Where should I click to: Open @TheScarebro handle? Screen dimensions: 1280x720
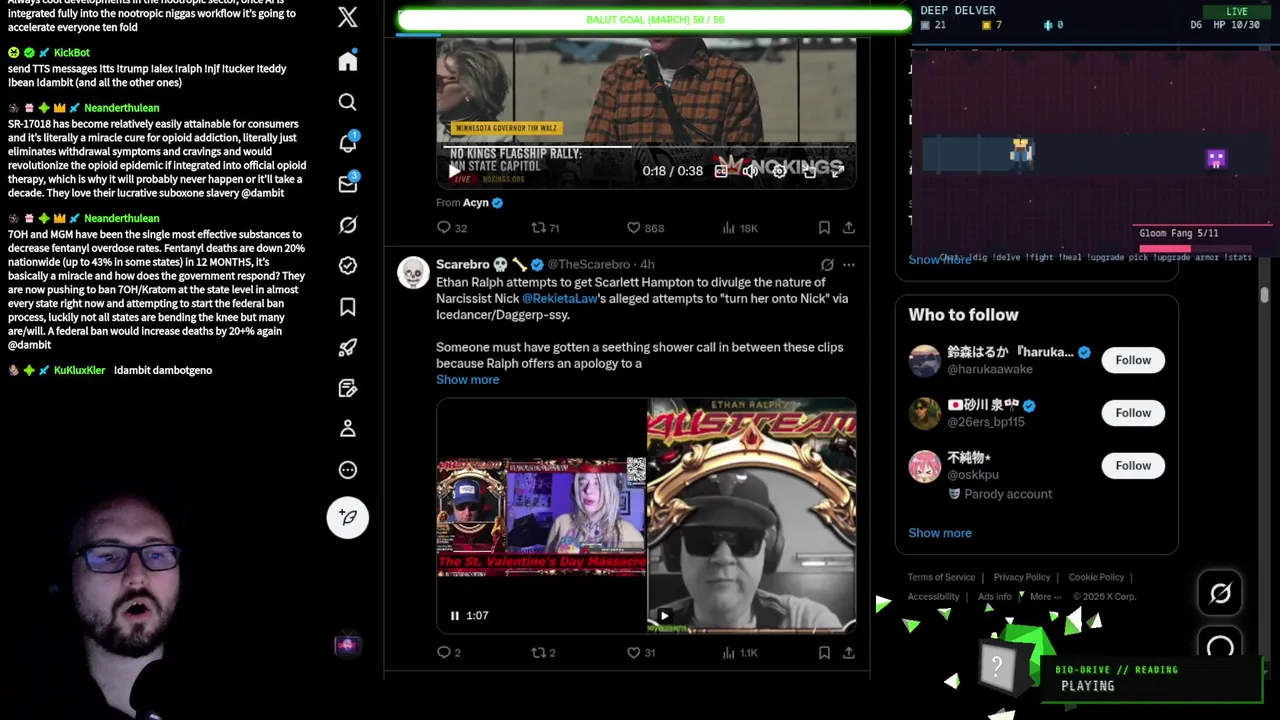point(588,264)
